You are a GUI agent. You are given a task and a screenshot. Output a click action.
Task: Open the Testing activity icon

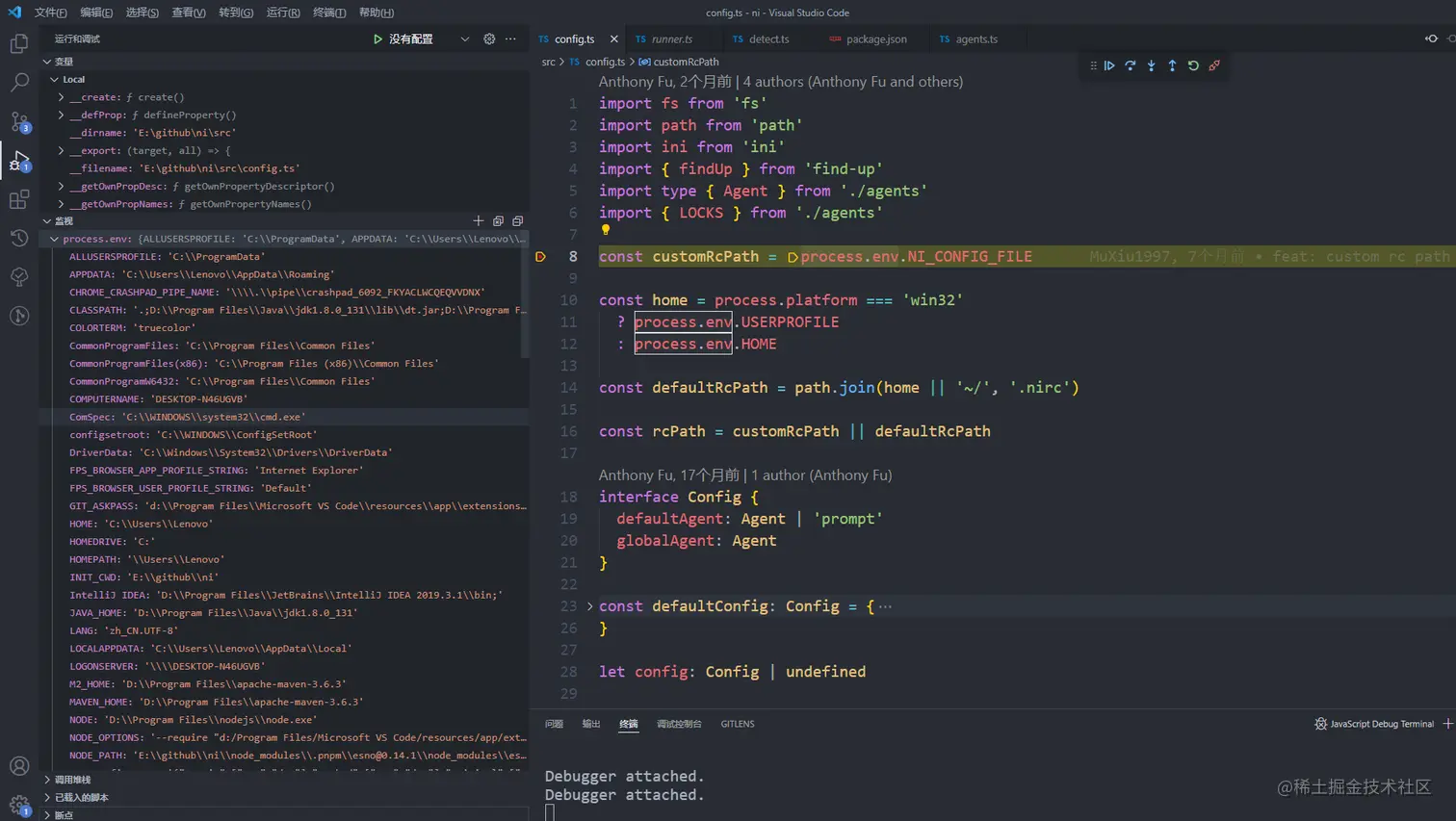(19, 277)
